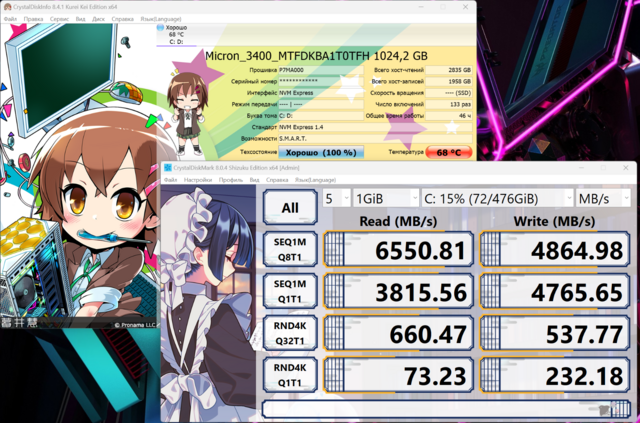Open Файл menu in CrystalDiskMark
This screenshot has width=640, height=423.
[x=171, y=180]
